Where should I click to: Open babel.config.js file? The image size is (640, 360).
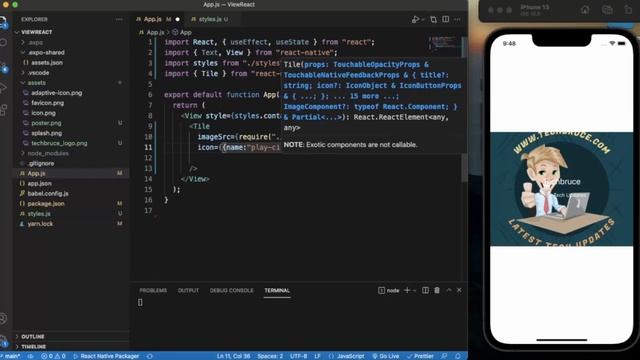(48, 193)
